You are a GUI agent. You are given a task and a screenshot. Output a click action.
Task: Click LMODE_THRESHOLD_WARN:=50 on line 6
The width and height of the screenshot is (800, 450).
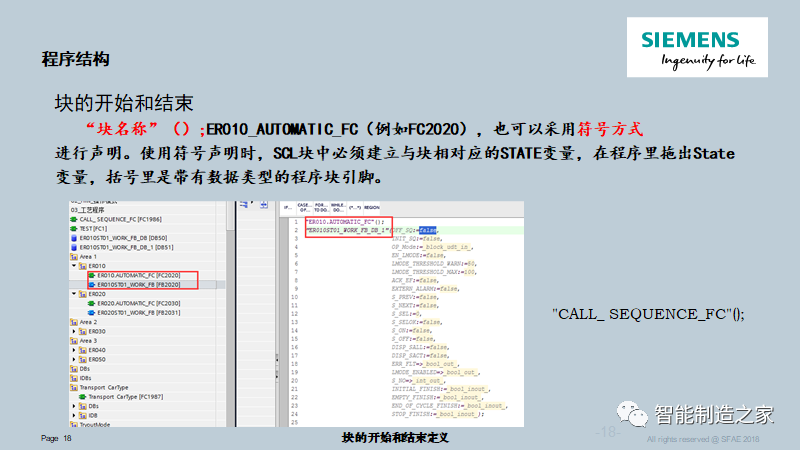click(x=434, y=264)
